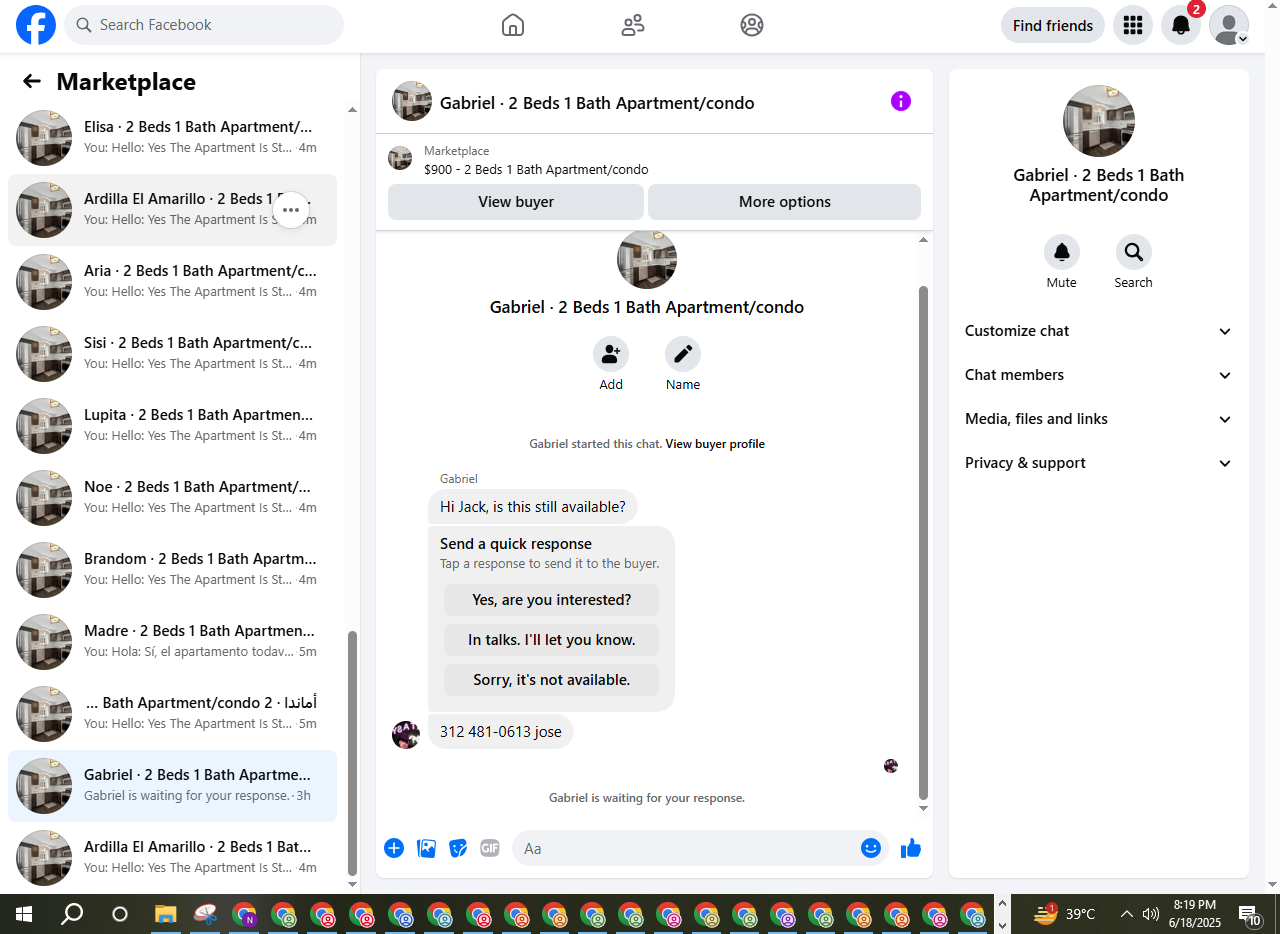Open the 39°C weather widget in the taskbar
1280x934 pixels.
tap(1065, 914)
